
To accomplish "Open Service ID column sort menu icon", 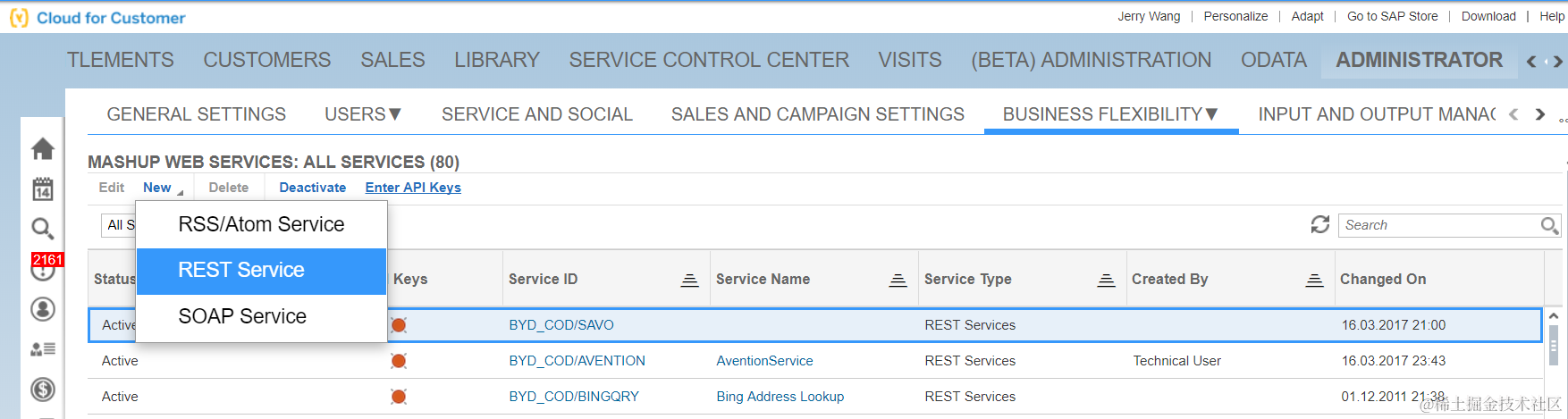I will pyautogui.click(x=689, y=281).
